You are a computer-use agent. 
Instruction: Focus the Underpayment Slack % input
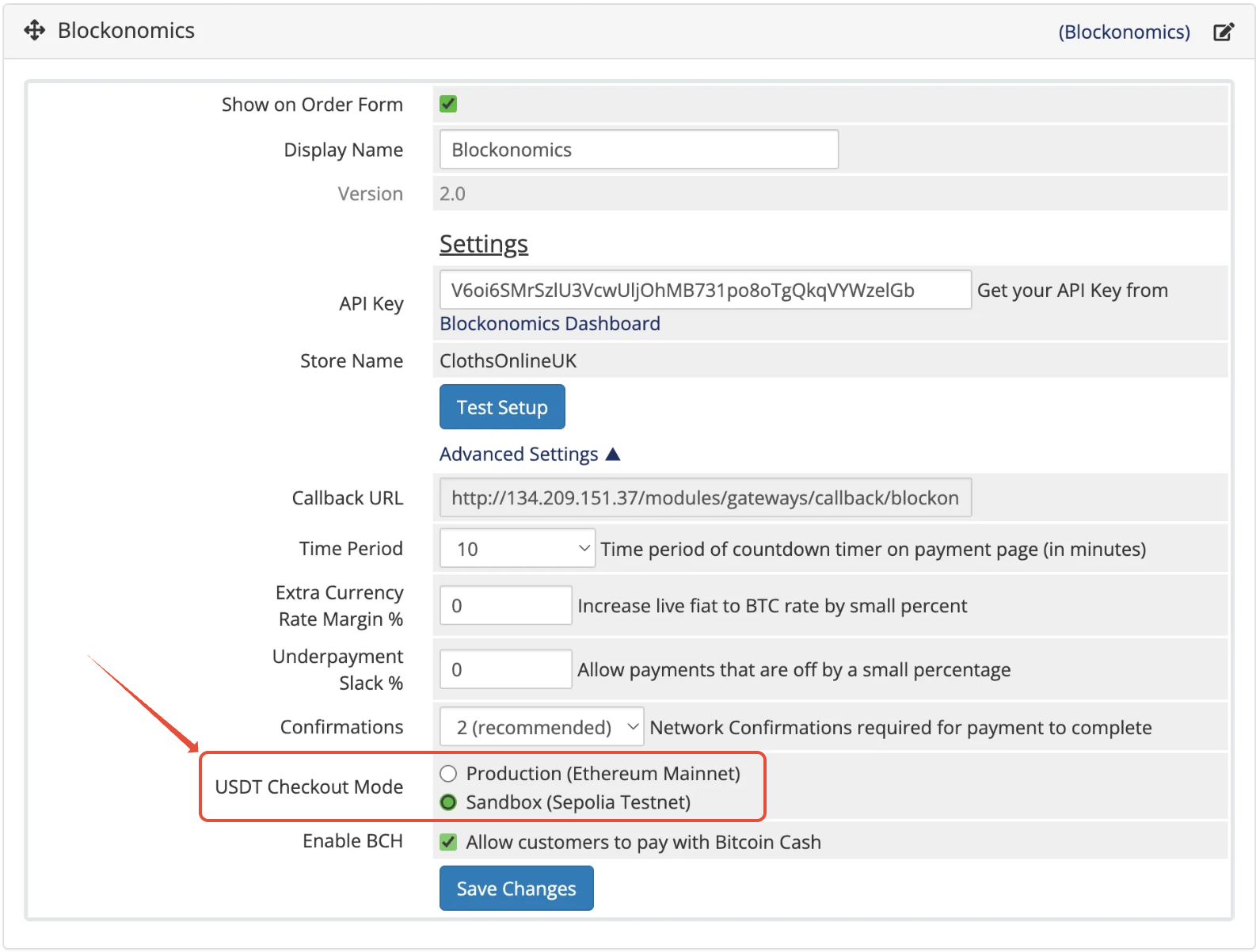[x=506, y=669]
